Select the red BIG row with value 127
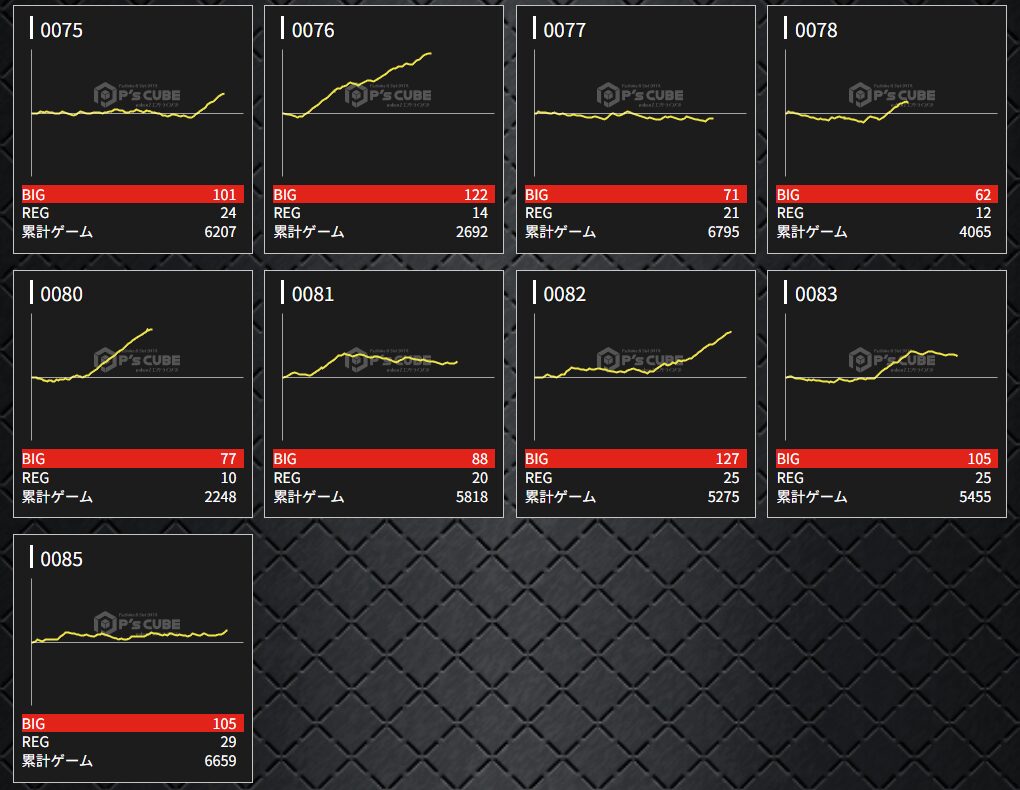Viewport: 1020px width, 790px height. [635, 459]
